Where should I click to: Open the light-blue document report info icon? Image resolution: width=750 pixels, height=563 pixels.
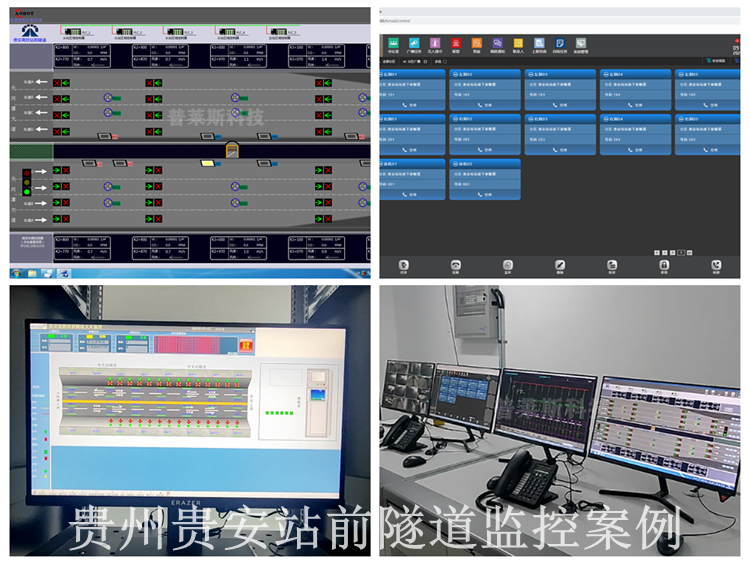pyautogui.click(x=539, y=44)
